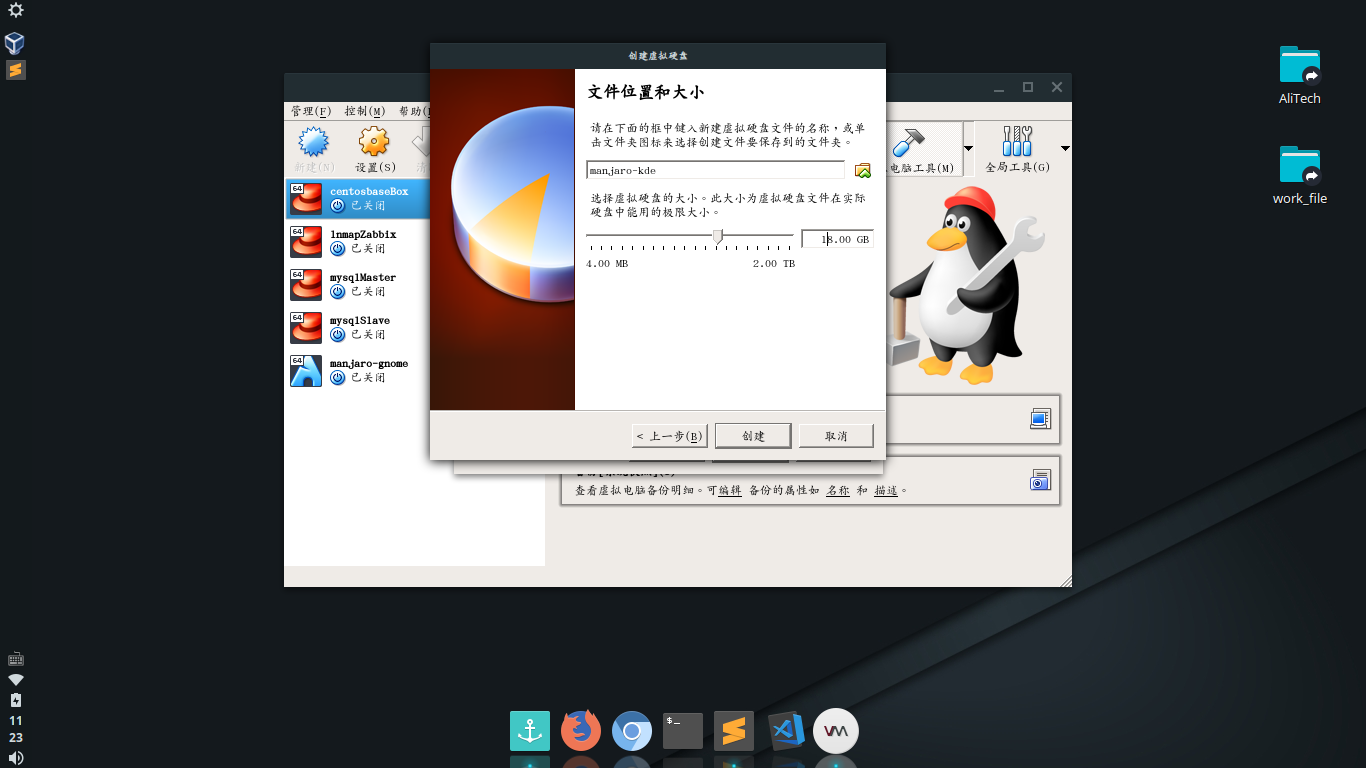Click the Wi-Fi network tray icon
The height and width of the screenshot is (768, 1366).
click(x=16, y=679)
